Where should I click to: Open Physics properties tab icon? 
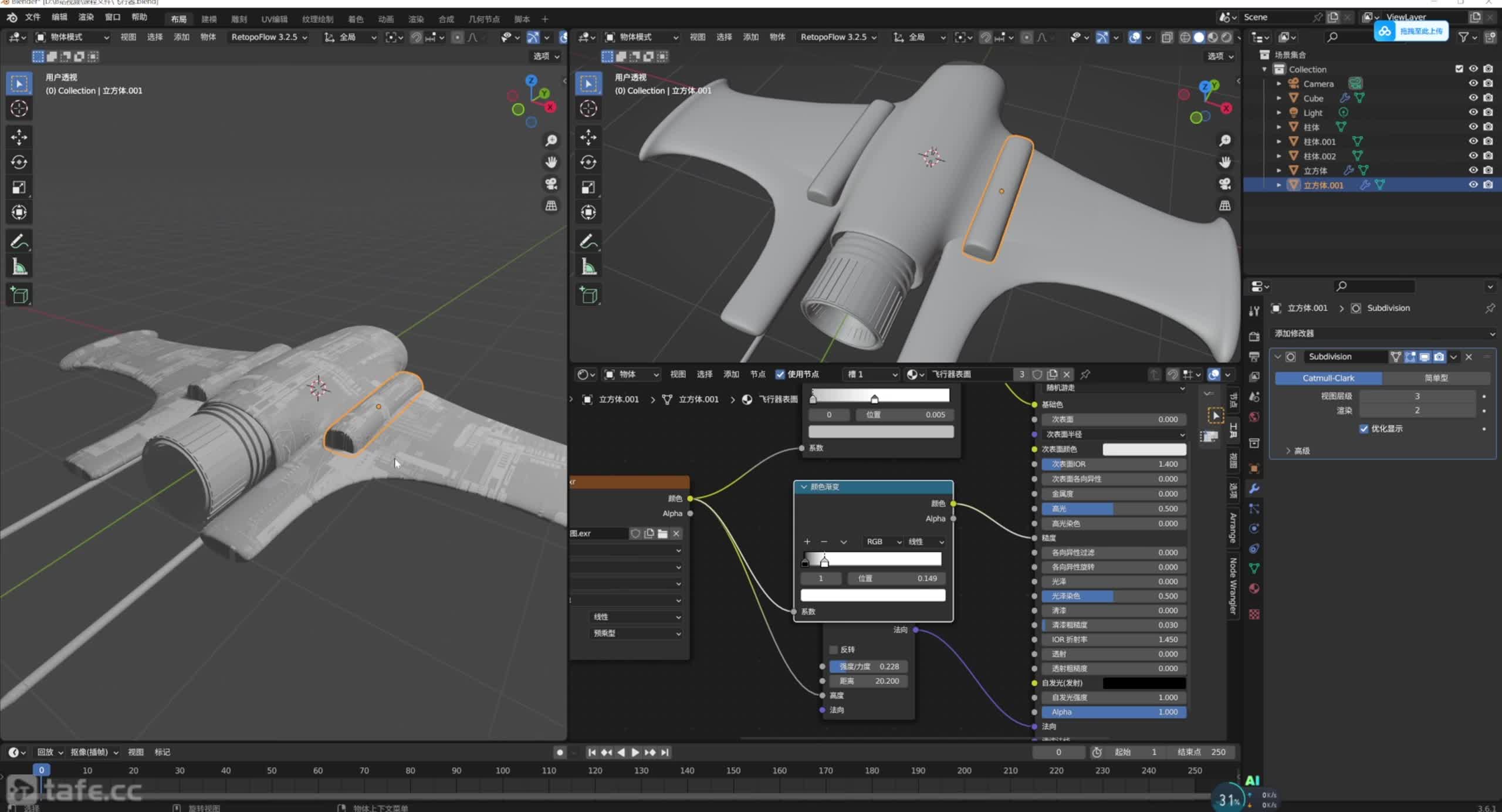(1254, 529)
